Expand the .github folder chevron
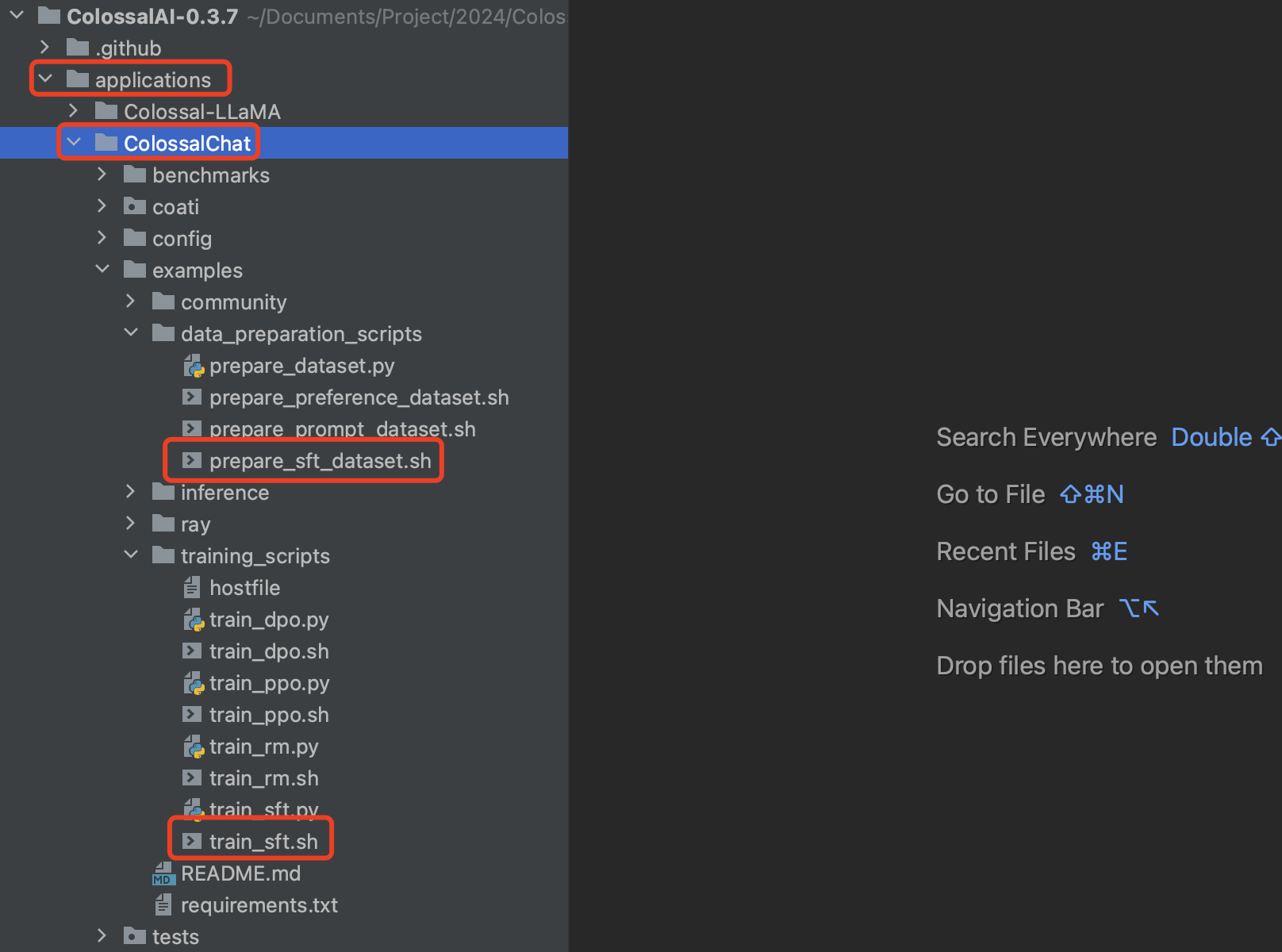1282x952 pixels. pyautogui.click(x=45, y=47)
